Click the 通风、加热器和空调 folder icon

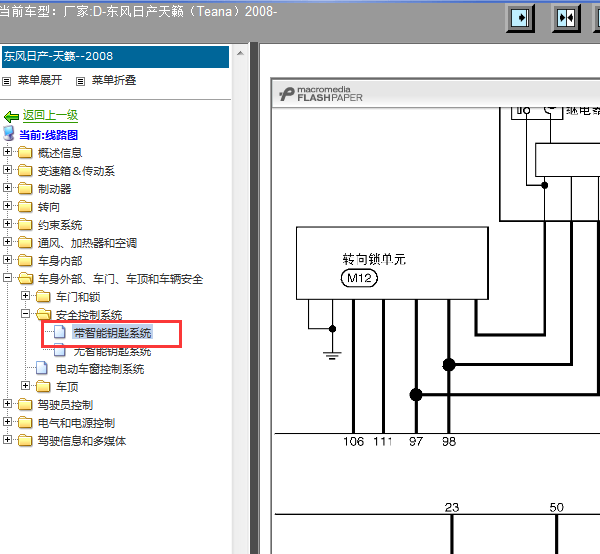[x=25, y=242]
